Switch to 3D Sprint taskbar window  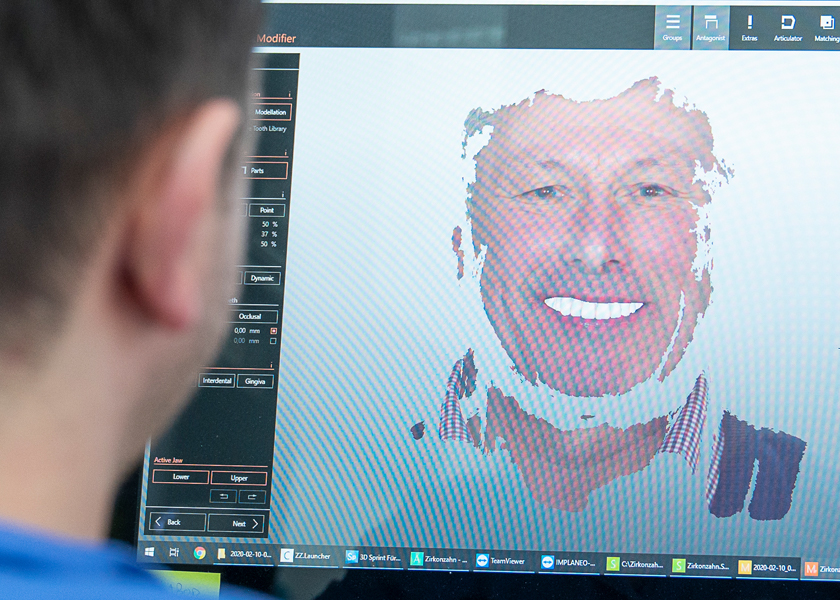[x=373, y=558]
